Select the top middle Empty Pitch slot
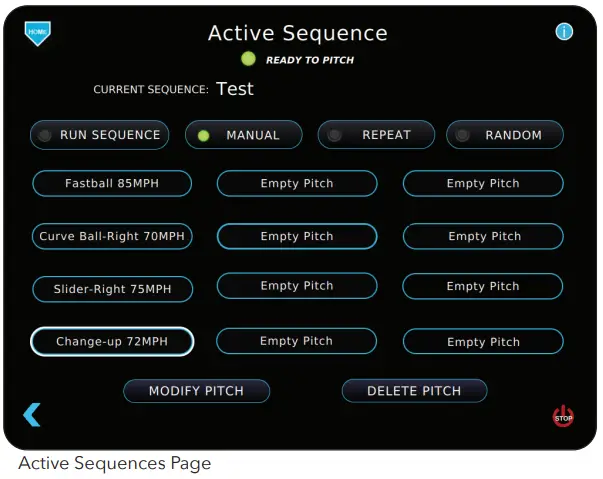603x479 pixels. click(297, 184)
